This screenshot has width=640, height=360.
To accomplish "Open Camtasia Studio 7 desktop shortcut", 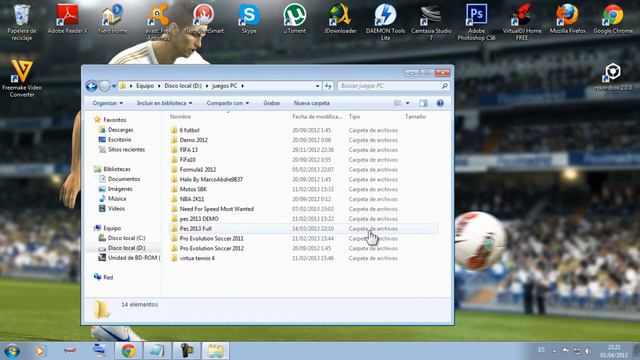I will [x=431, y=22].
